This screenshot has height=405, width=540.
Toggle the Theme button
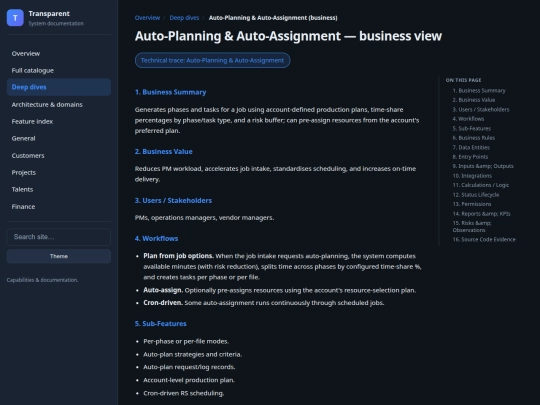click(59, 256)
